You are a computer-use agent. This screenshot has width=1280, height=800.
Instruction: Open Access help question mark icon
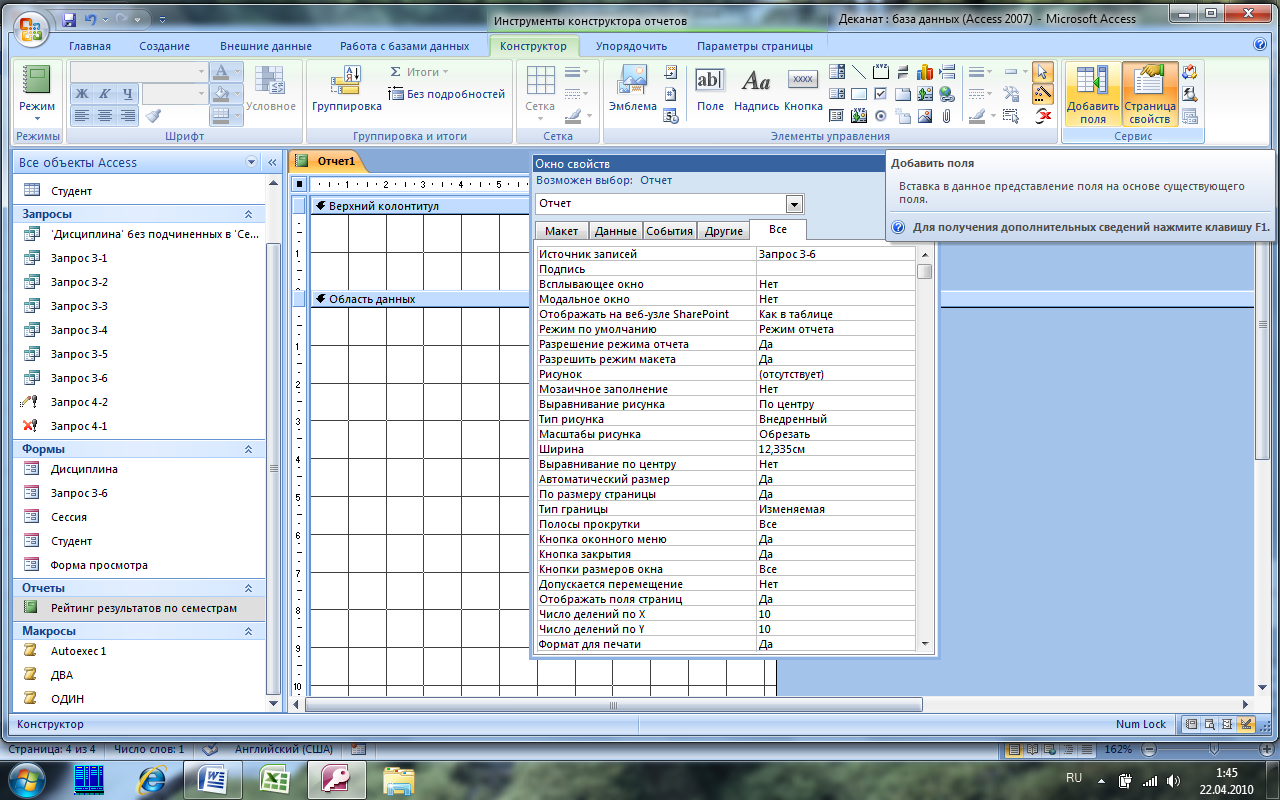coord(1260,45)
